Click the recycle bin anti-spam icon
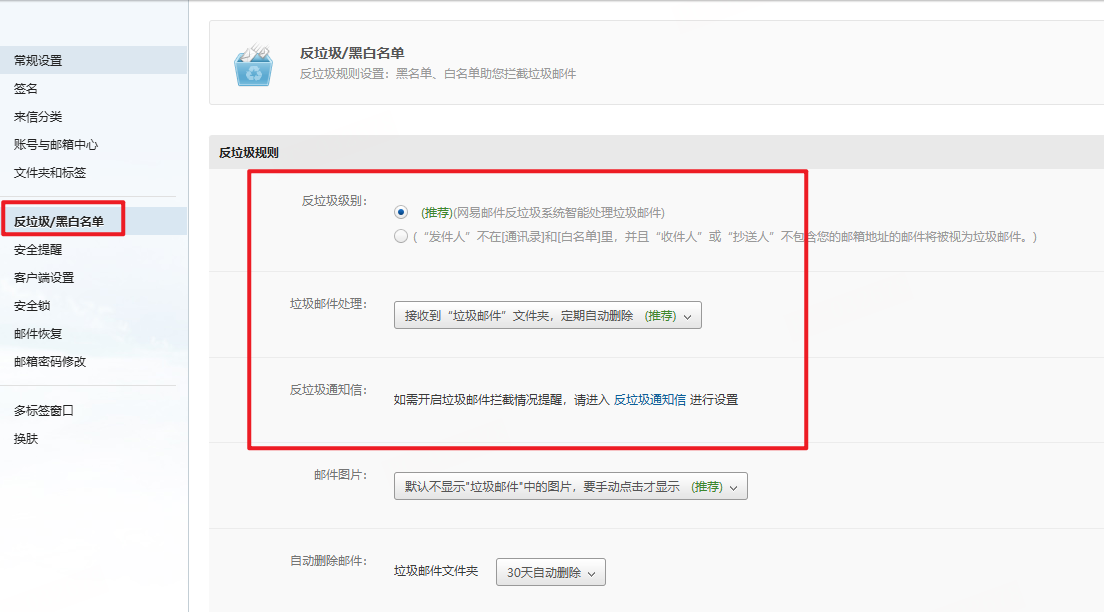This screenshot has width=1104, height=612. coord(252,64)
